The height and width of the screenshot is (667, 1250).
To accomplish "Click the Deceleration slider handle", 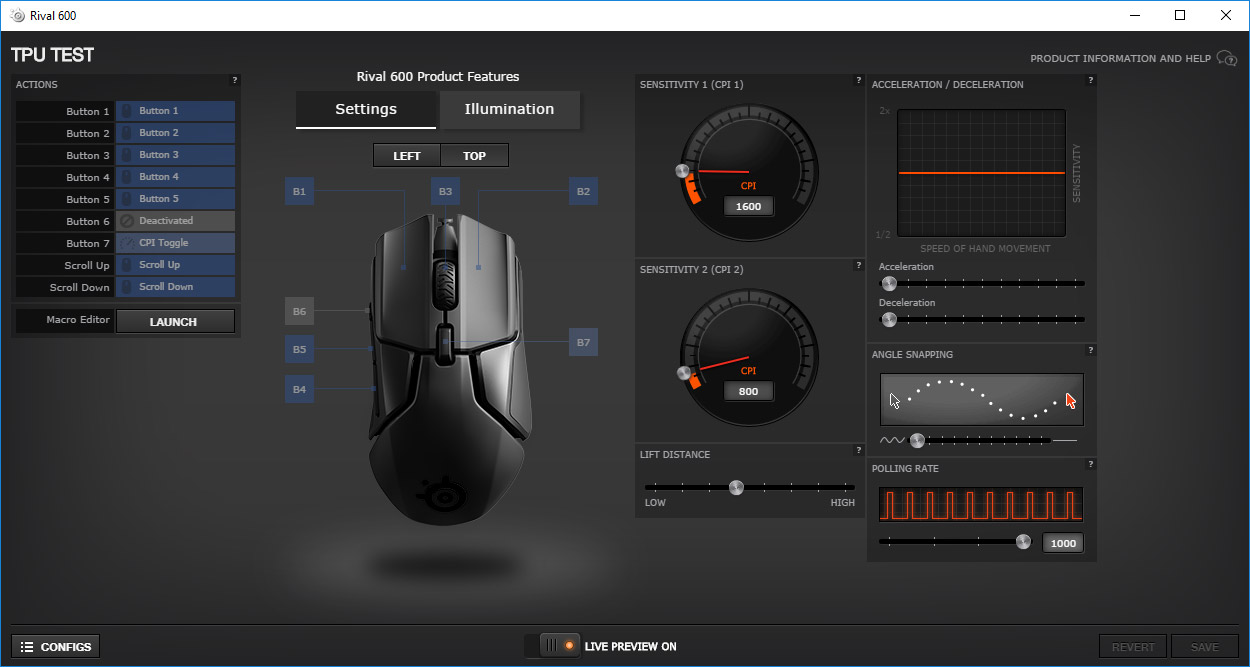I will coord(889,320).
